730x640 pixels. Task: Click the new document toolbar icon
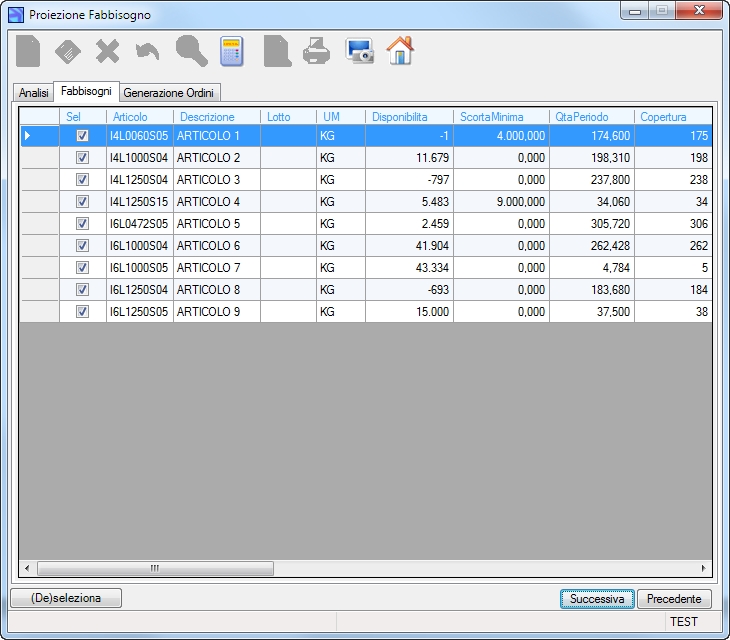[28, 51]
